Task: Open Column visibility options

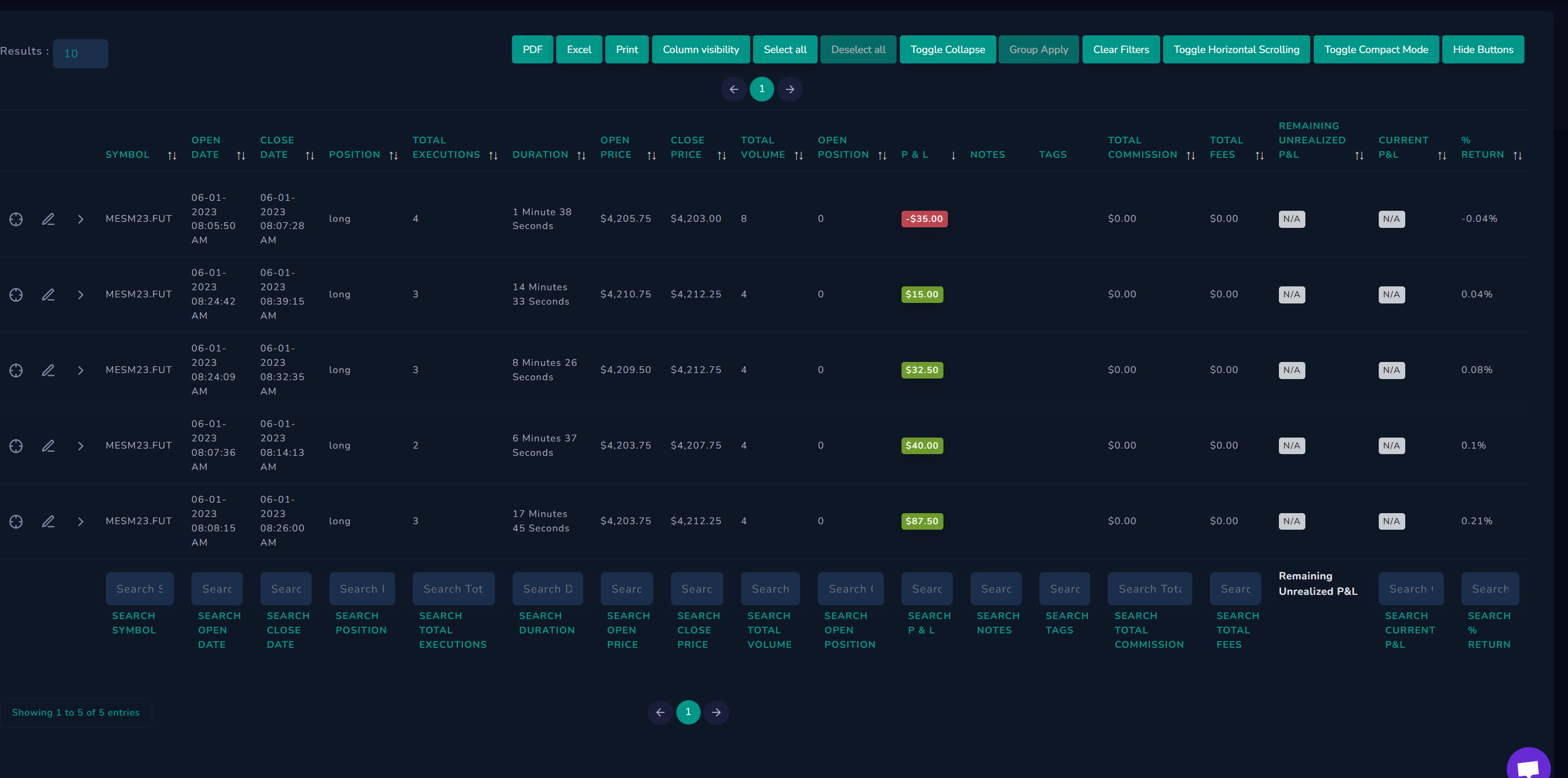Action: click(701, 49)
